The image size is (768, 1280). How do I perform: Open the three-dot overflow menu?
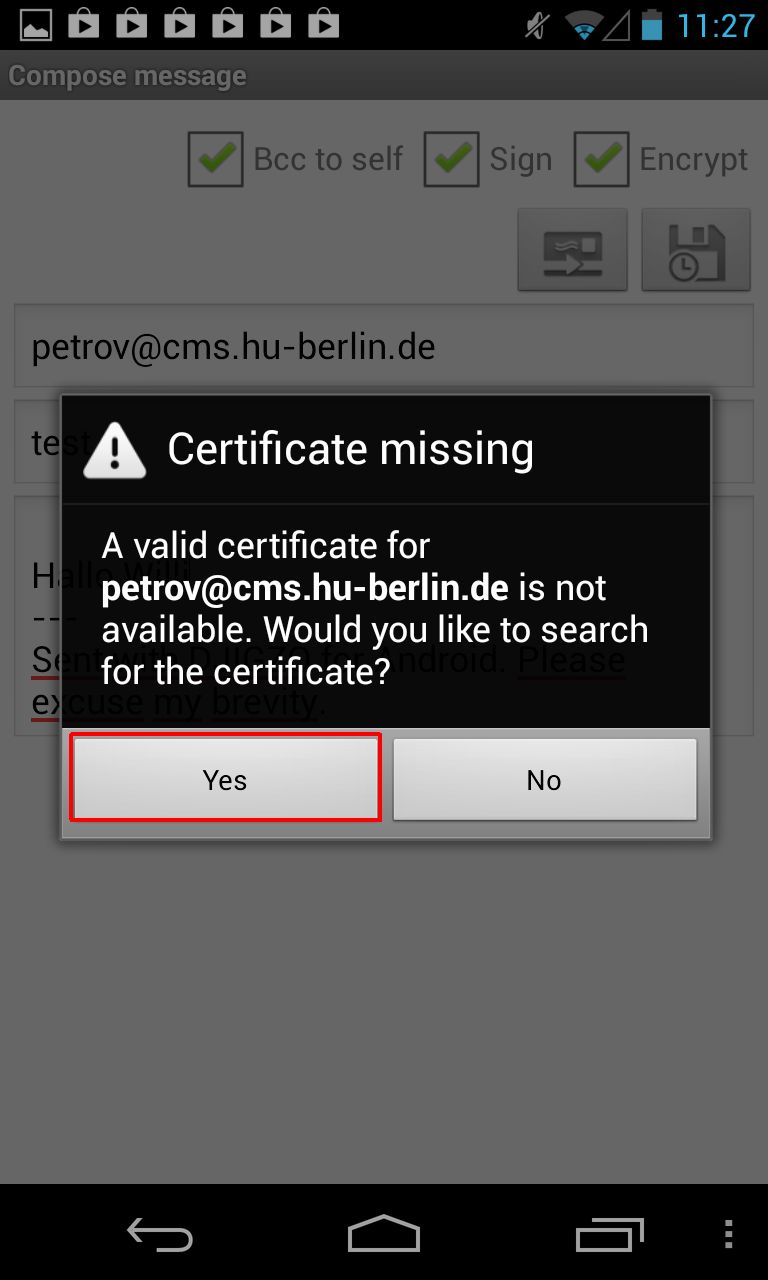tap(729, 1234)
